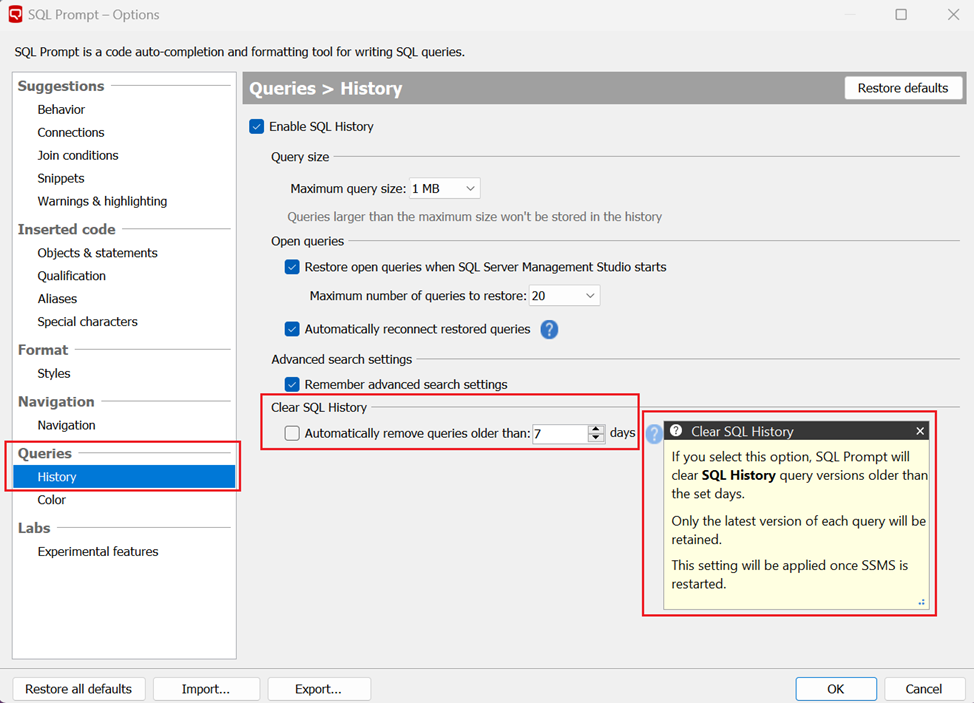This screenshot has width=974, height=703.
Task: Increase the days value with up arrow
Action: point(596,429)
